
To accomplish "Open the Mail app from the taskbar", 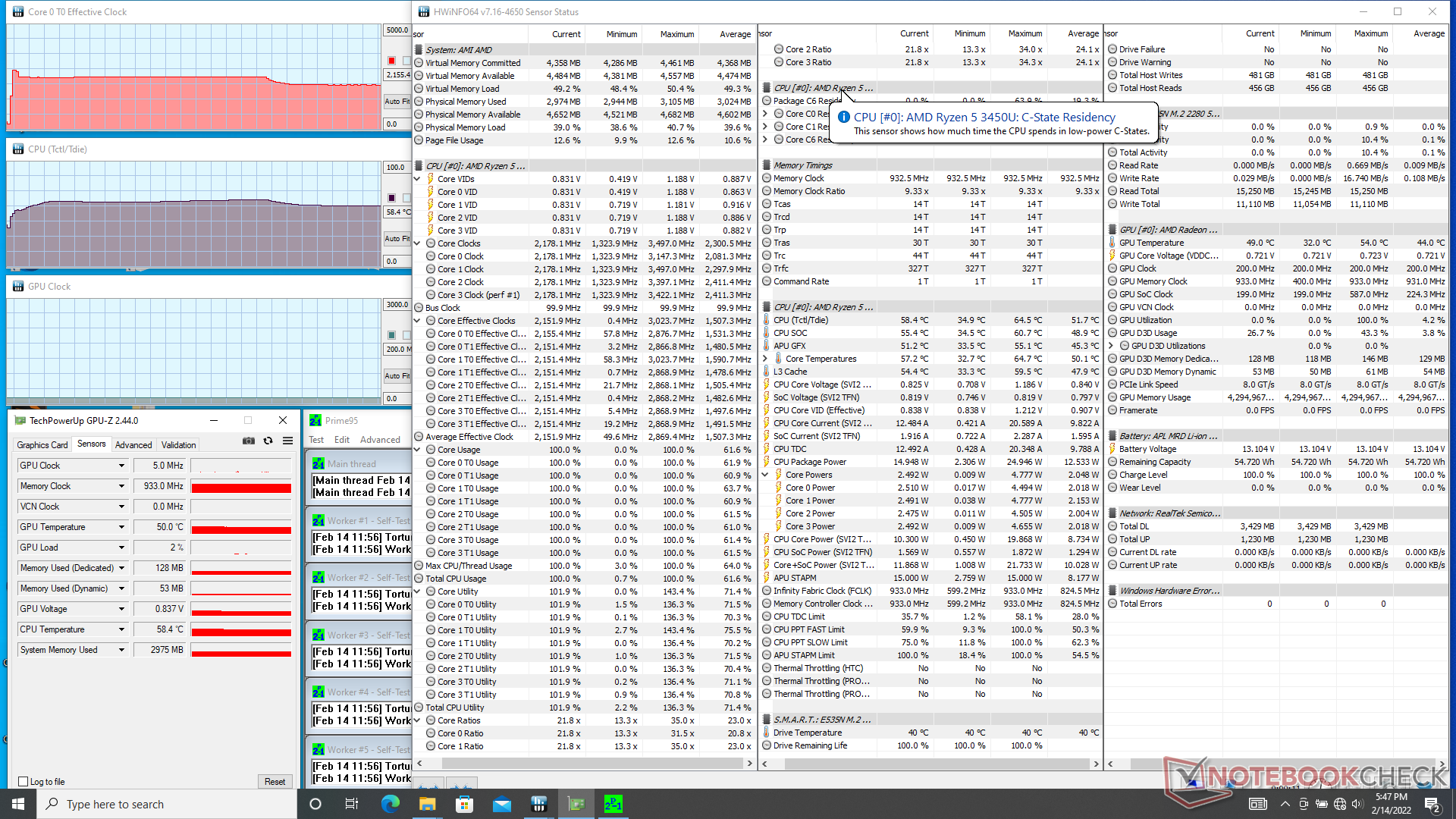I will coord(501,804).
